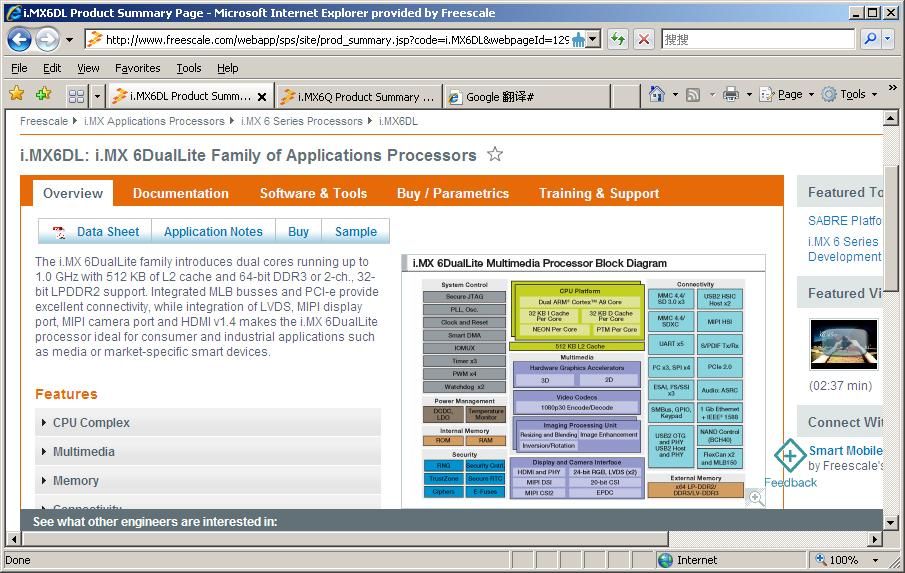Screen dimensions: 905x573
Task: Click the Add to Favorites icon
Action: pyautogui.click(x=43, y=93)
